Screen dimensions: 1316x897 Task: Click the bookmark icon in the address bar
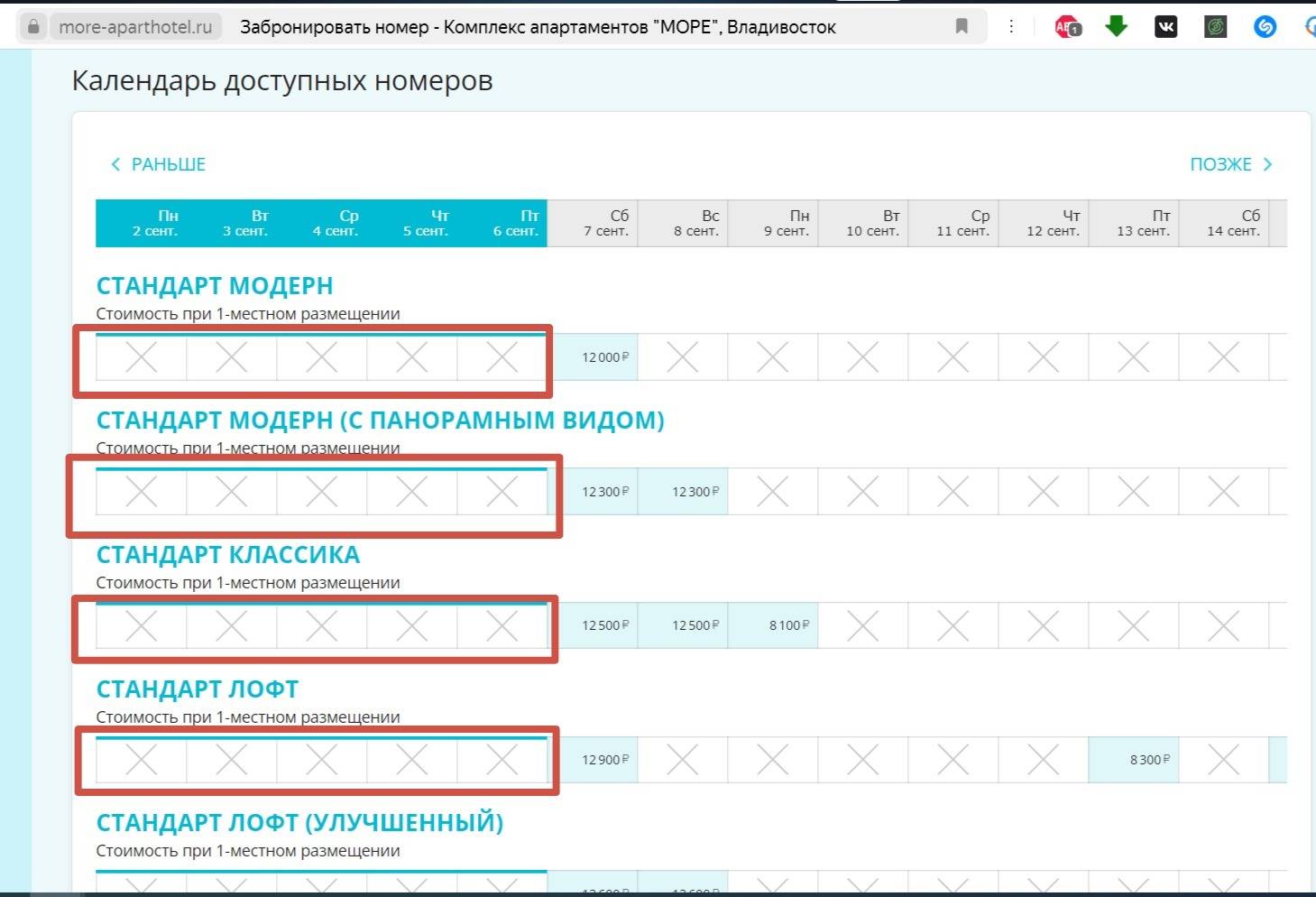click(962, 27)
